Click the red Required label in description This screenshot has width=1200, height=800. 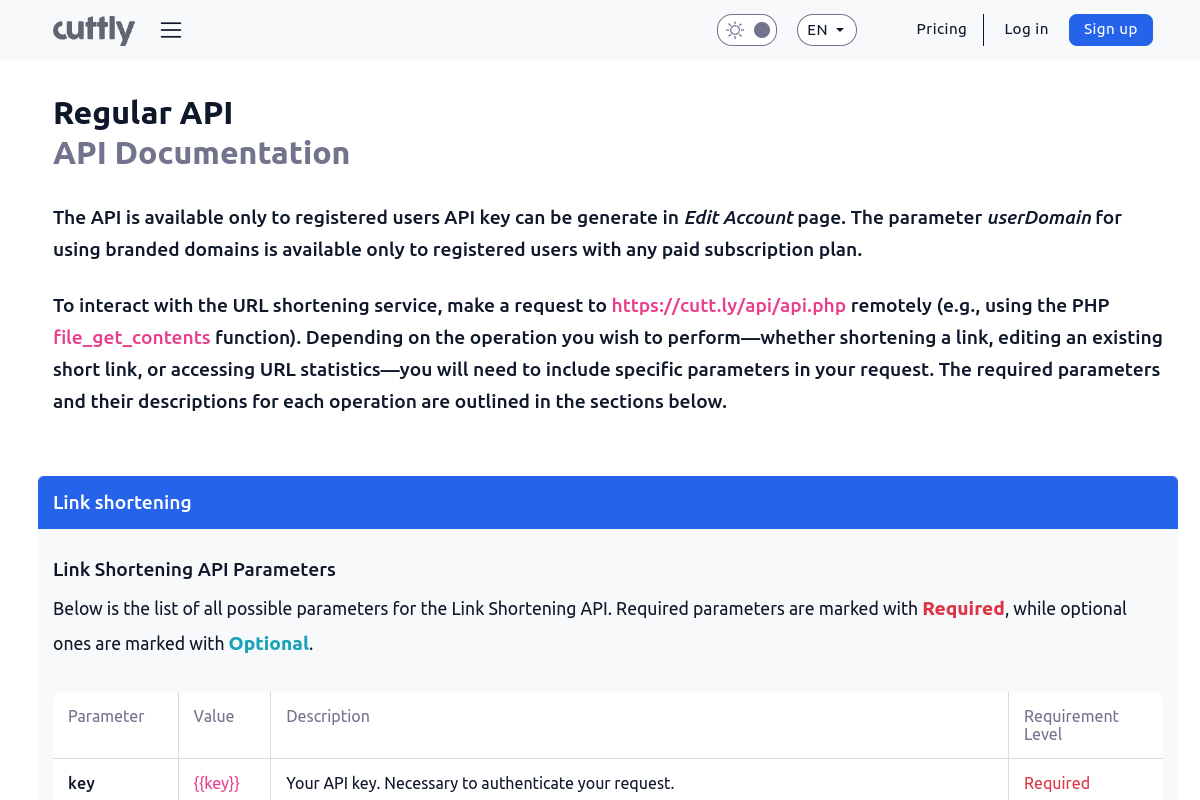click(963, 609)
